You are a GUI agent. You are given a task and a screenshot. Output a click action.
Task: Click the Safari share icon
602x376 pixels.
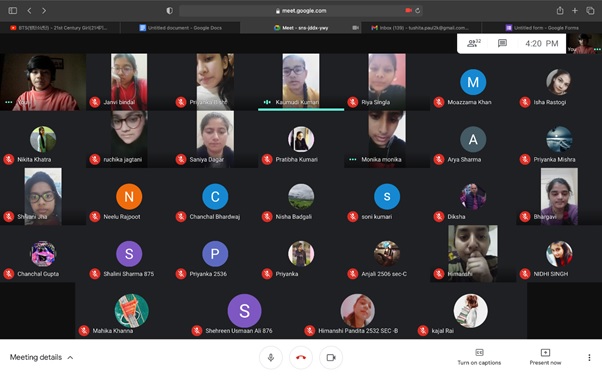tap(560, 11)
